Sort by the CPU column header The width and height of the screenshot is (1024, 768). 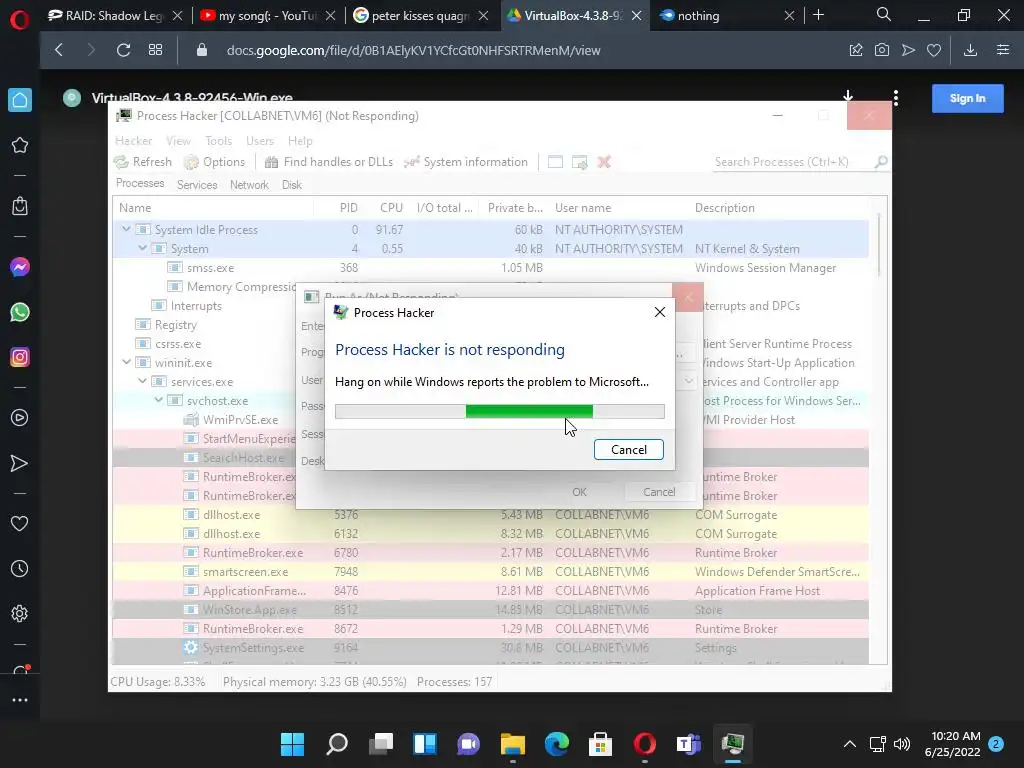pyautogui.click(x=391, y=208)
